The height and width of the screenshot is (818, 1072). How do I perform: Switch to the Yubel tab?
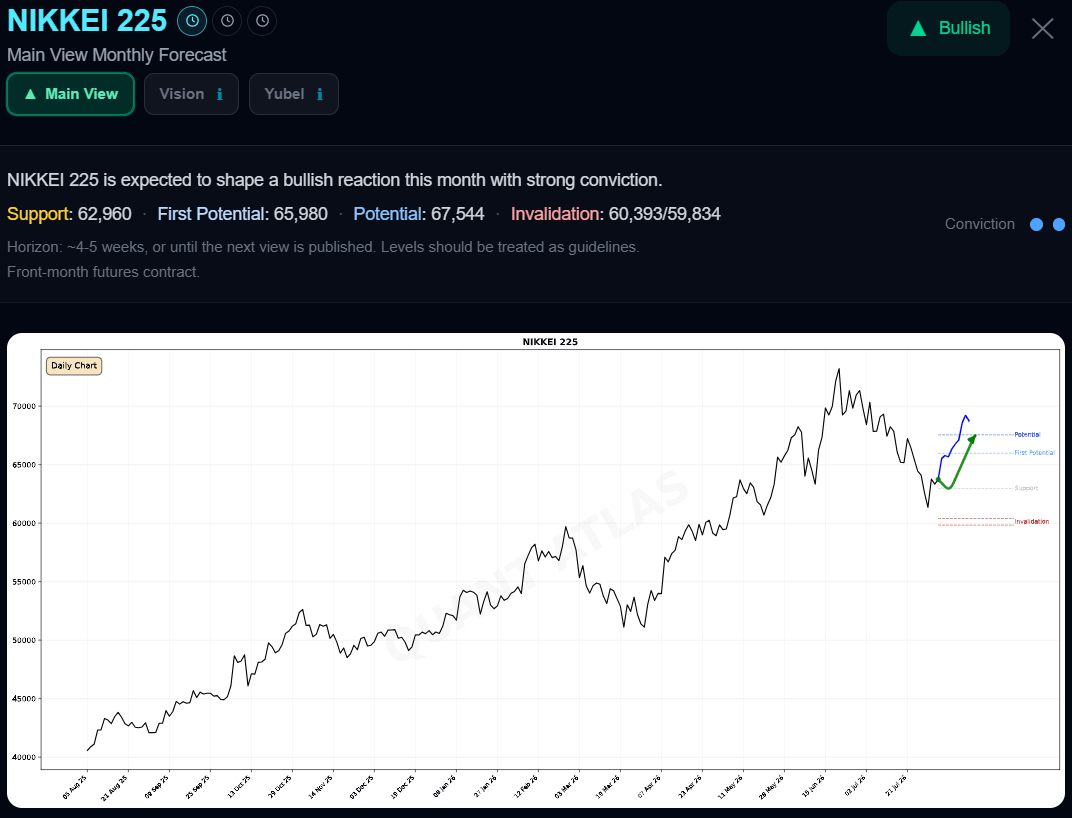pyautogui.click(x=294, y=94)
